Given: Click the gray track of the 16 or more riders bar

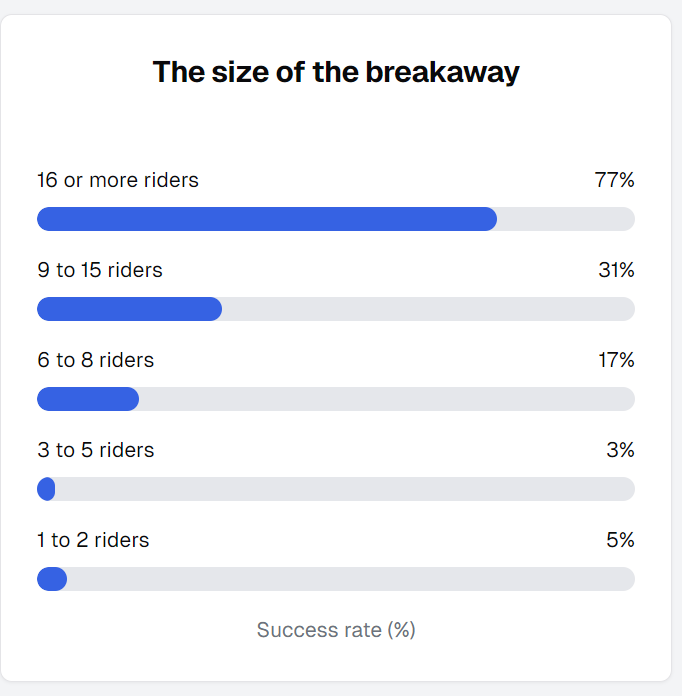Looking at the screenshot, I should pos(566,219).
